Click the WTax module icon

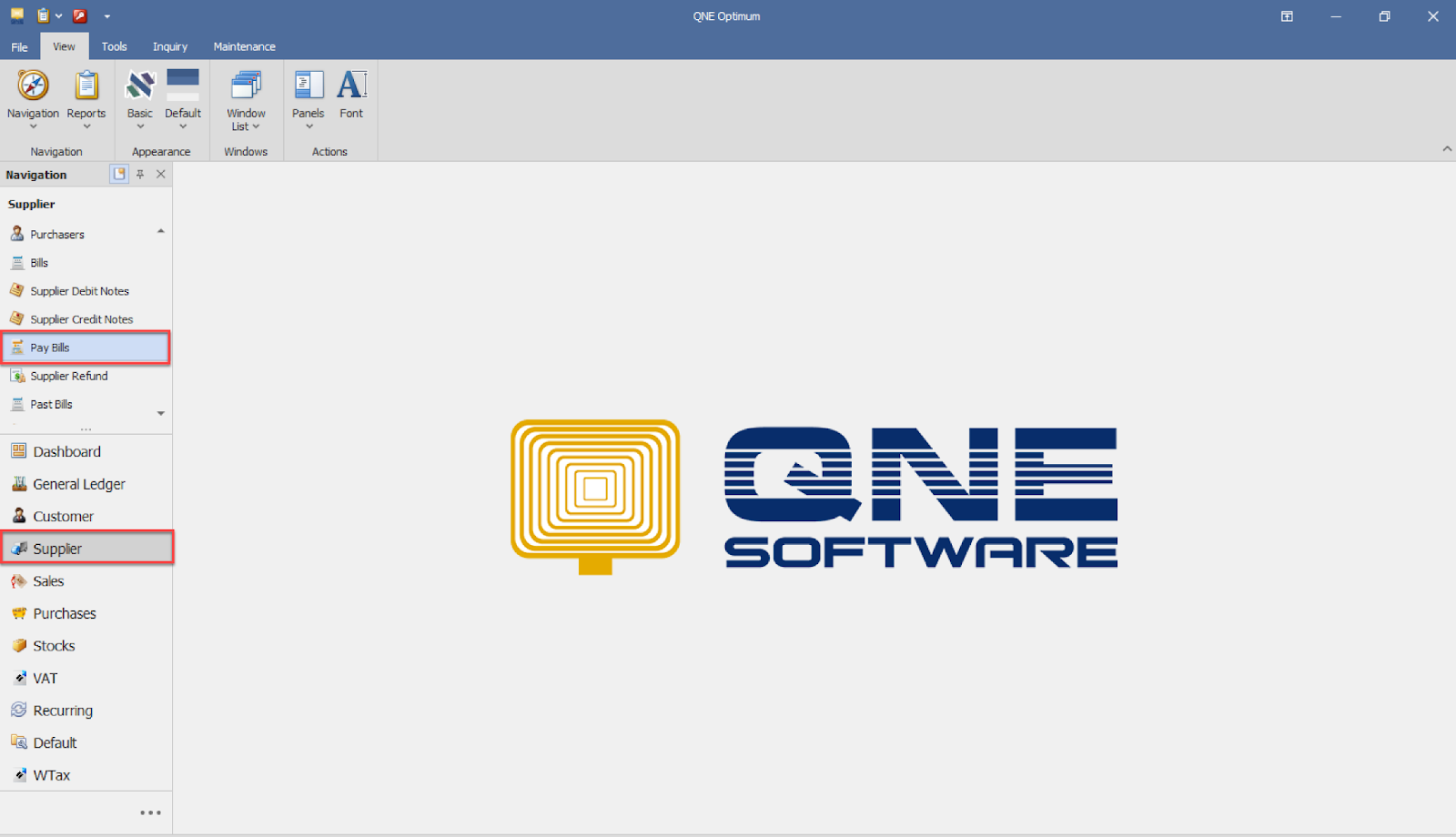[x=19, y=775]
